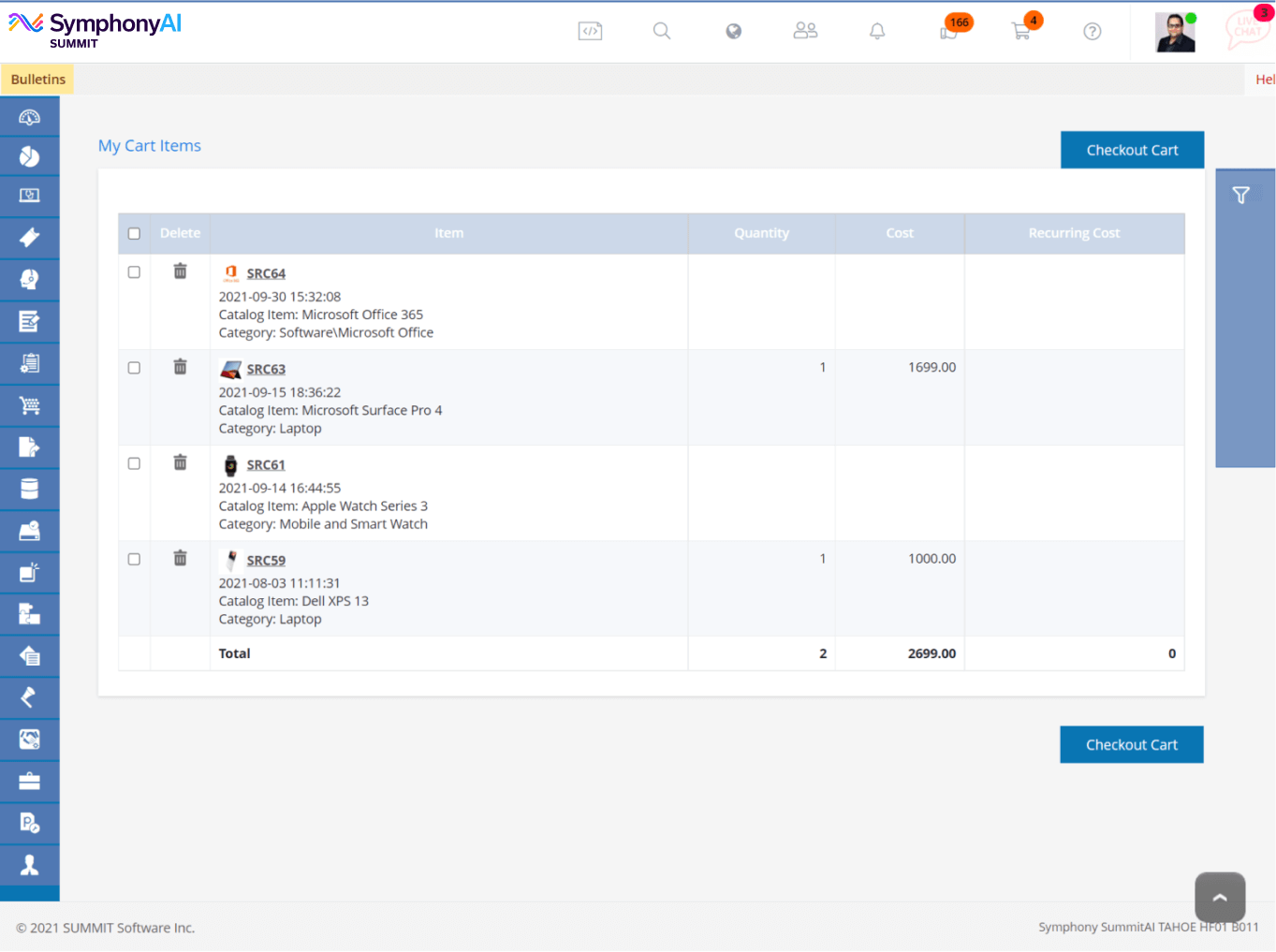Image resolution: width=1276 pixels, height=952 pixels.
Task: Open the SRC61 request link
Action: tap(266, 464)
